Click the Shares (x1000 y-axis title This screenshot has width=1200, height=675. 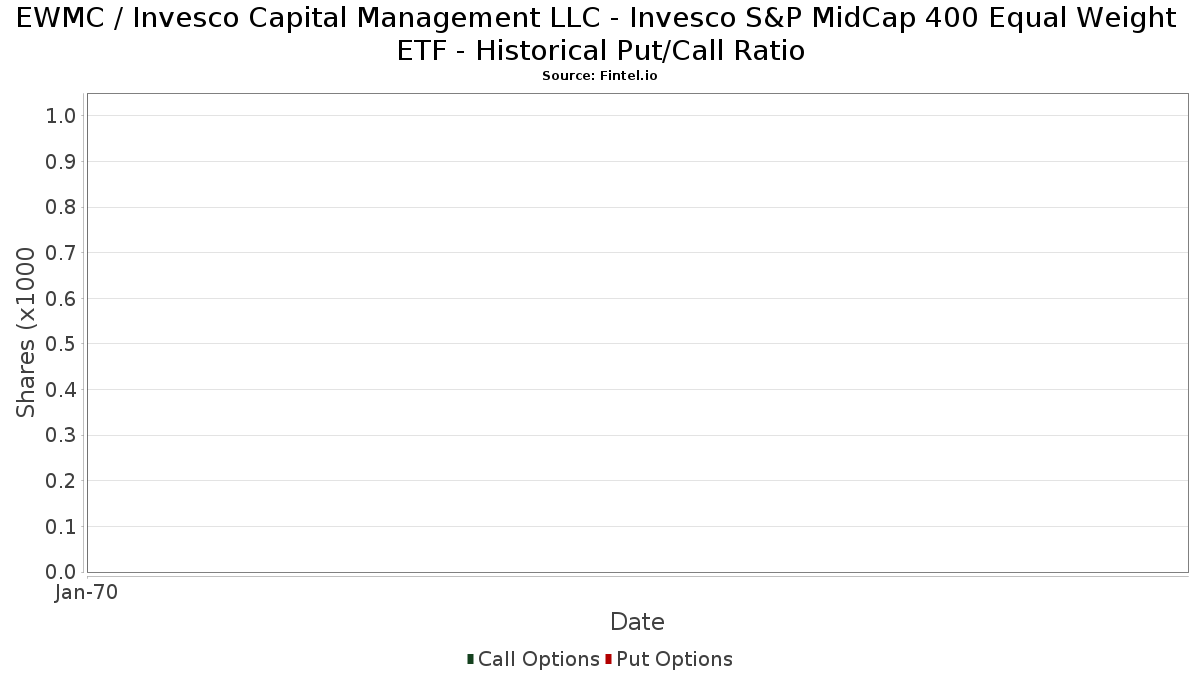pyautogui.click(x=26, y=333)
